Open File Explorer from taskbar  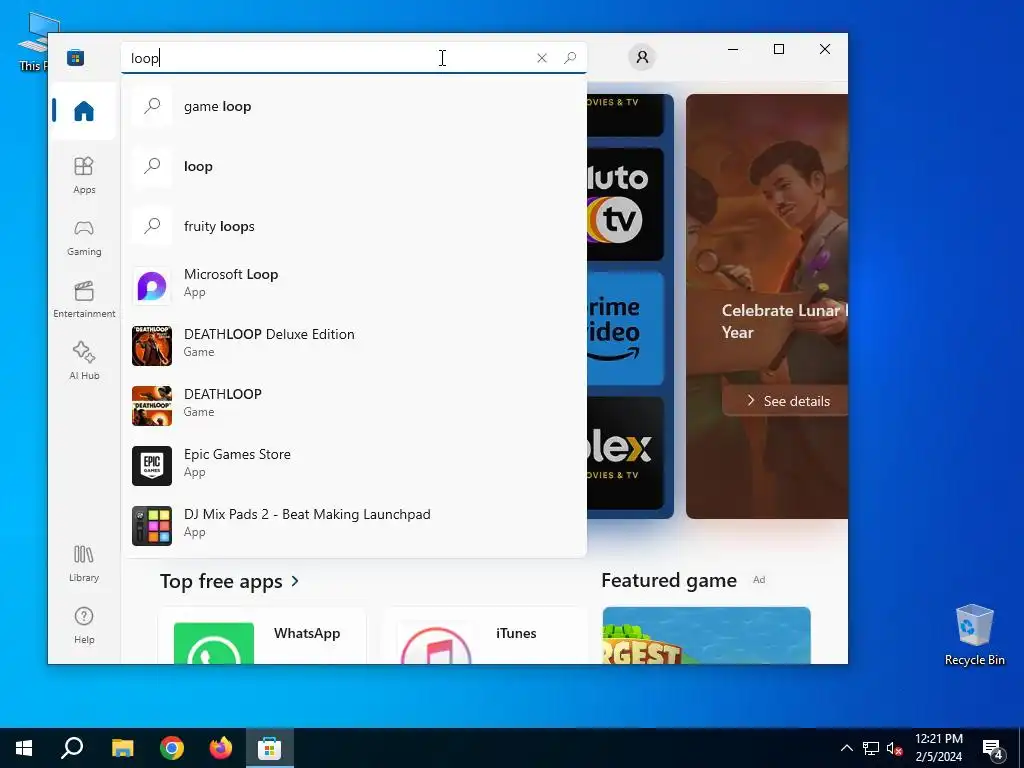click(122, 748)
